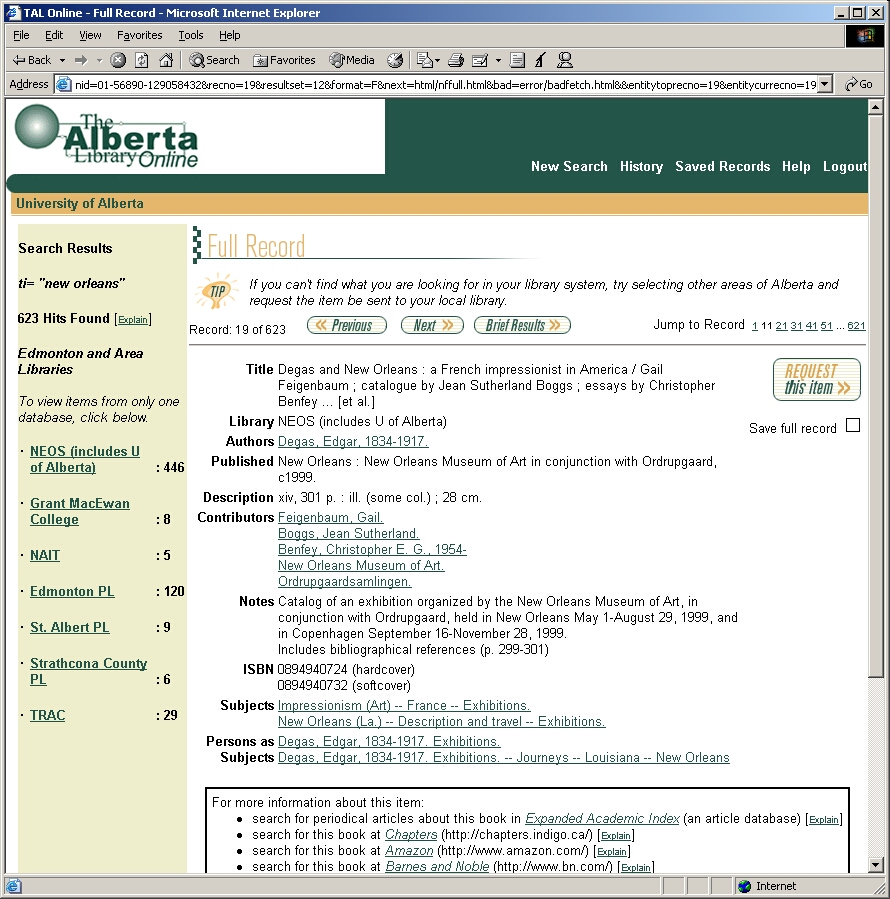This screenshot has width=890, height=899.
Task: Click the Messenger person toolbar icon
Action: (565, 60)
